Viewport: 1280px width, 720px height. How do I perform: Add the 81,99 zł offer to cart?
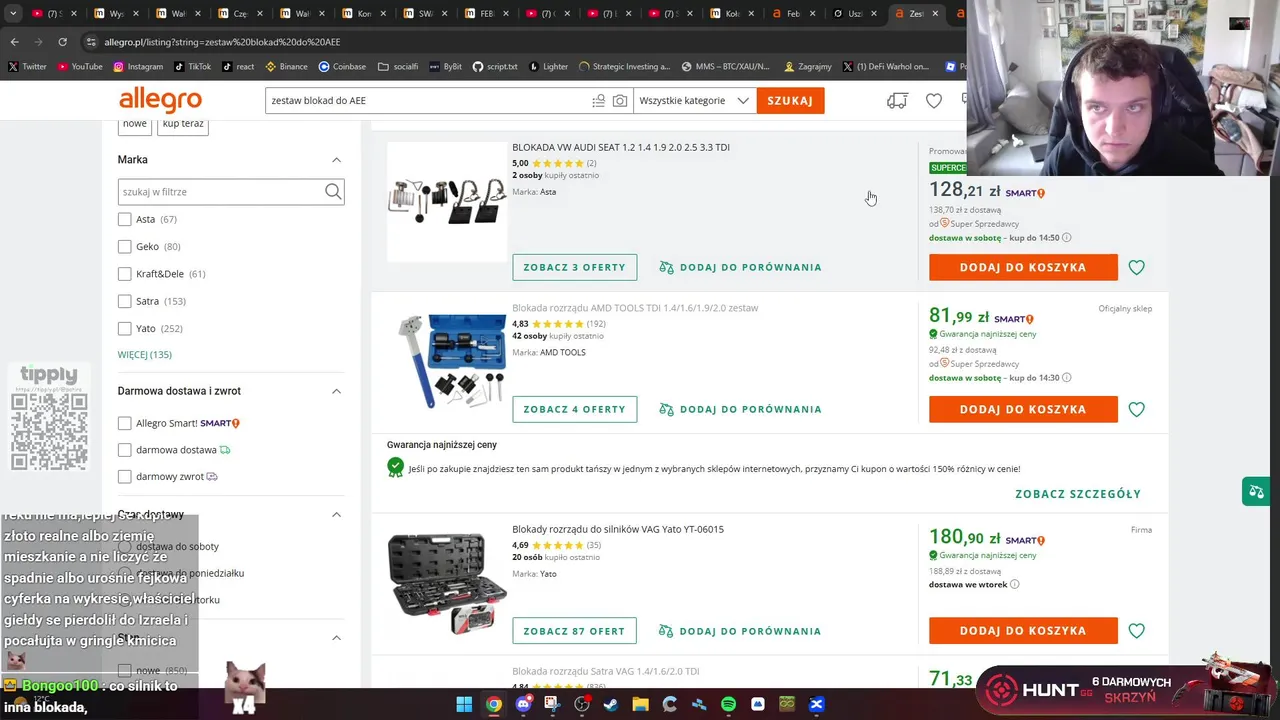(x=1023, y=409)
